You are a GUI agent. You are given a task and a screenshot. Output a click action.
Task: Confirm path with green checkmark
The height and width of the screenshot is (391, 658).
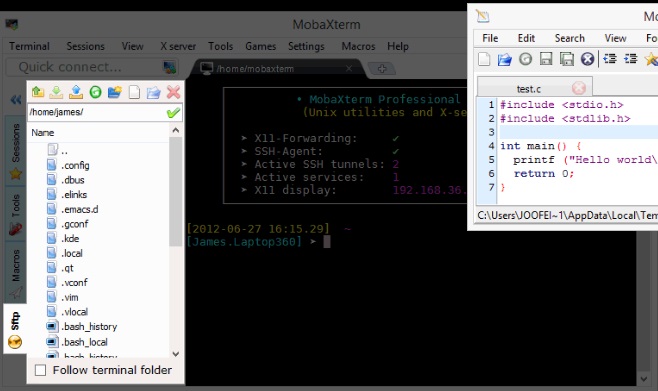pyautogui.click(x=173, y=112)
